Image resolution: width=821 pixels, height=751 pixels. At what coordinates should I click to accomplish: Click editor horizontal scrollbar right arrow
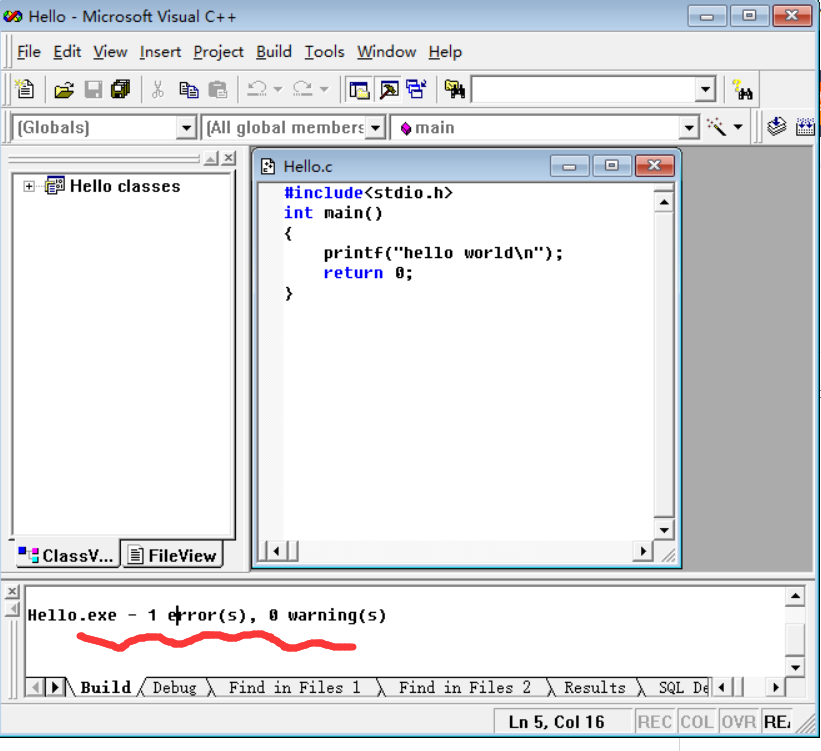(x=643, y=551)
